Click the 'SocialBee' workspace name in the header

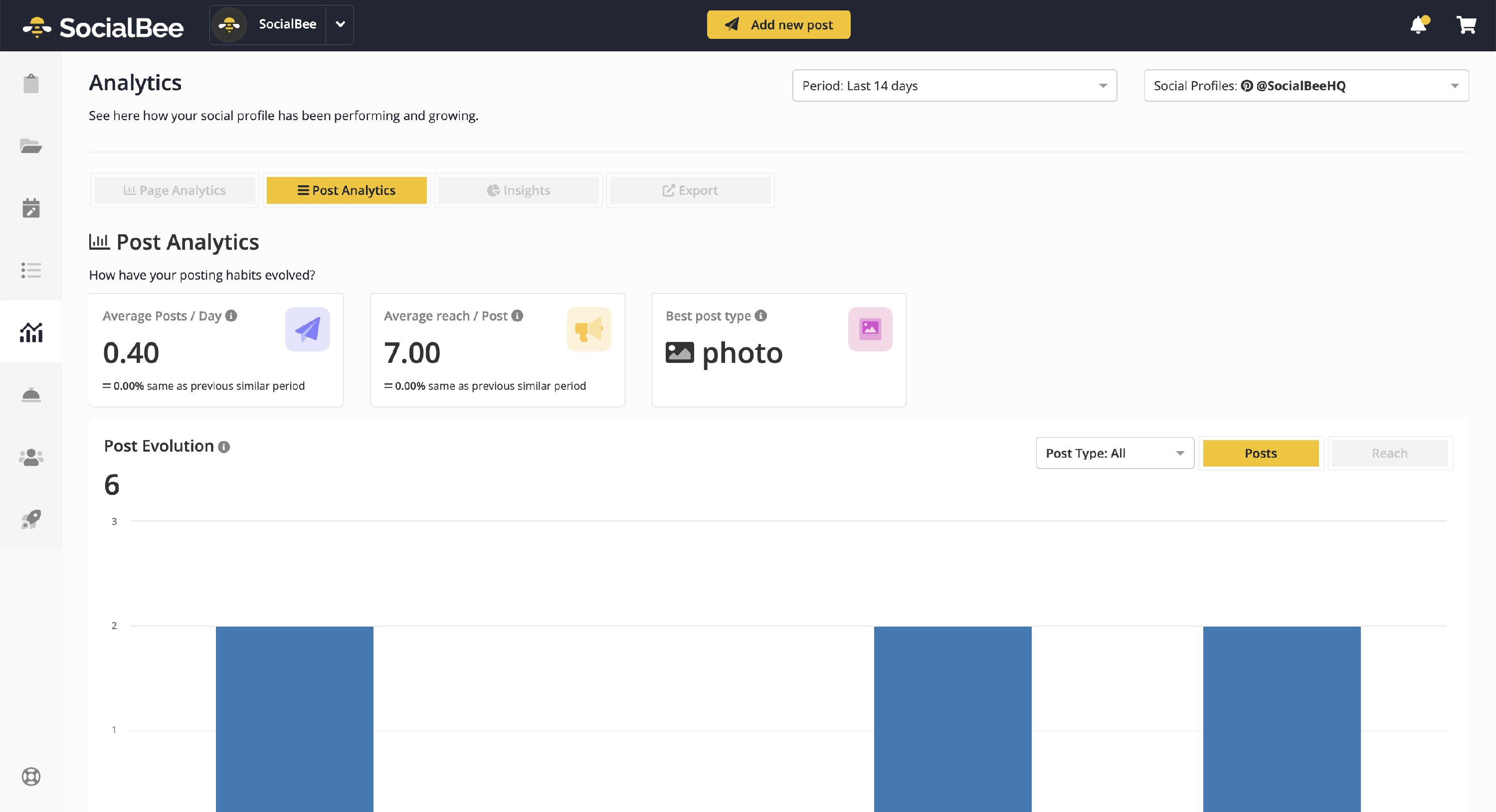[287, 24]
